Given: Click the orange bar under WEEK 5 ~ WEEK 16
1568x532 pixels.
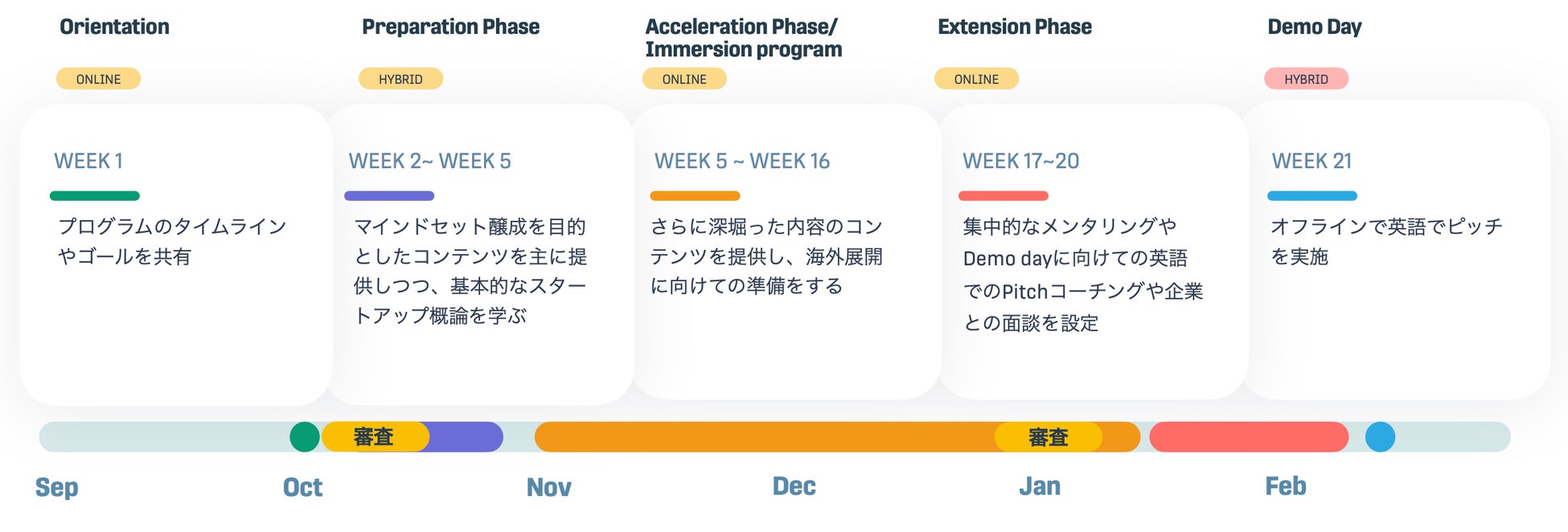Looking at the screenshot, I should tap(695, 195).
